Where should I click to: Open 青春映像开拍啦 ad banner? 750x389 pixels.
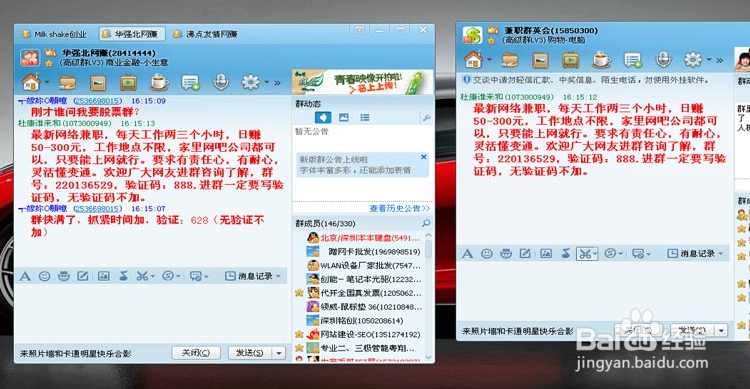click(x=363, y=82)
